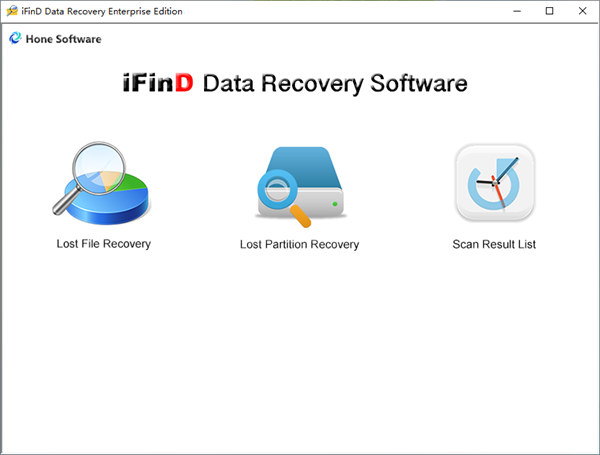Viewport: 600px width, 455px height.
Task: Click the "Lost File Recovery" label
Action: 104,244
